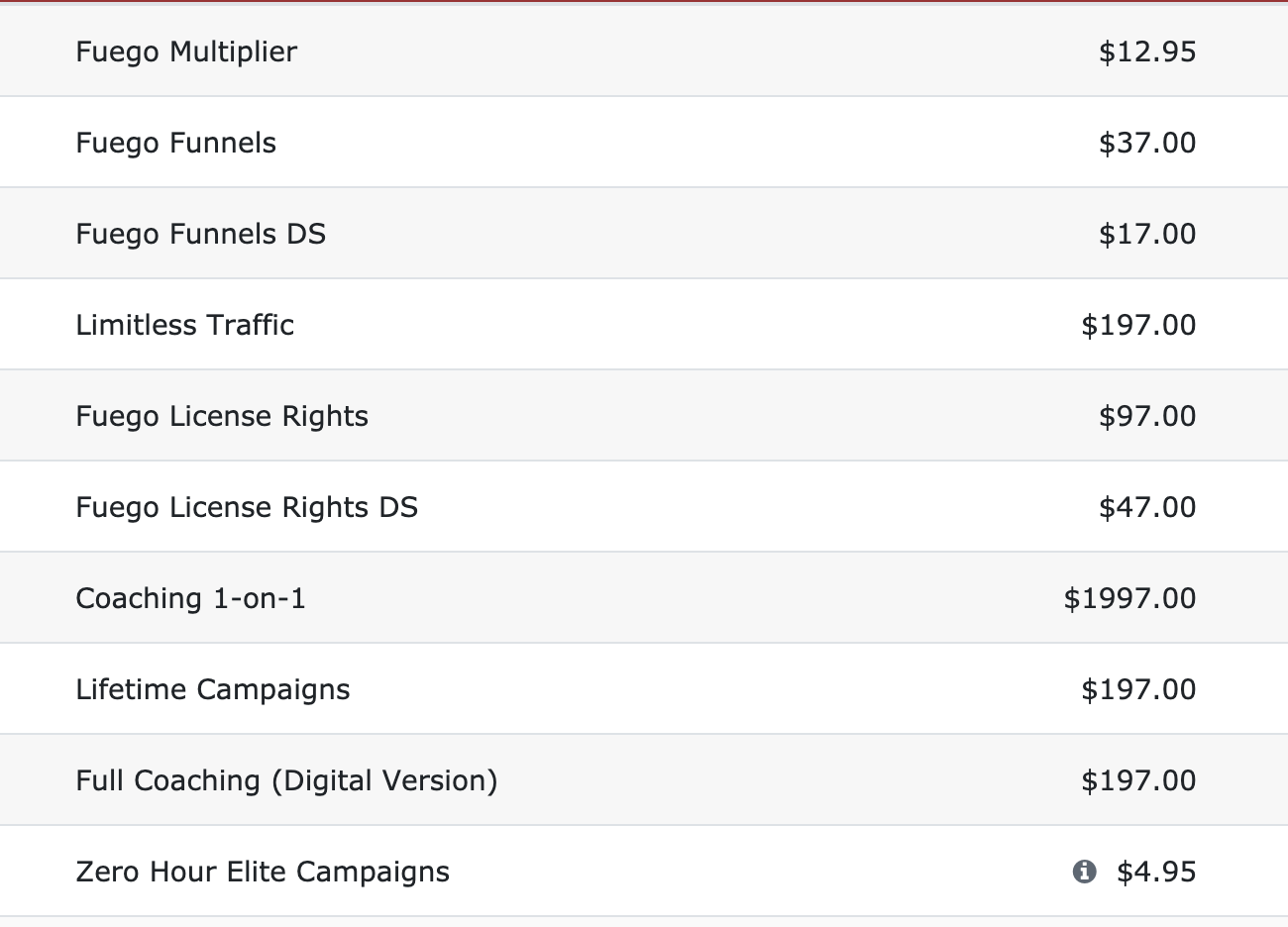
Task: Click Fuego License Rights product name
Action: tap(222, 416)
